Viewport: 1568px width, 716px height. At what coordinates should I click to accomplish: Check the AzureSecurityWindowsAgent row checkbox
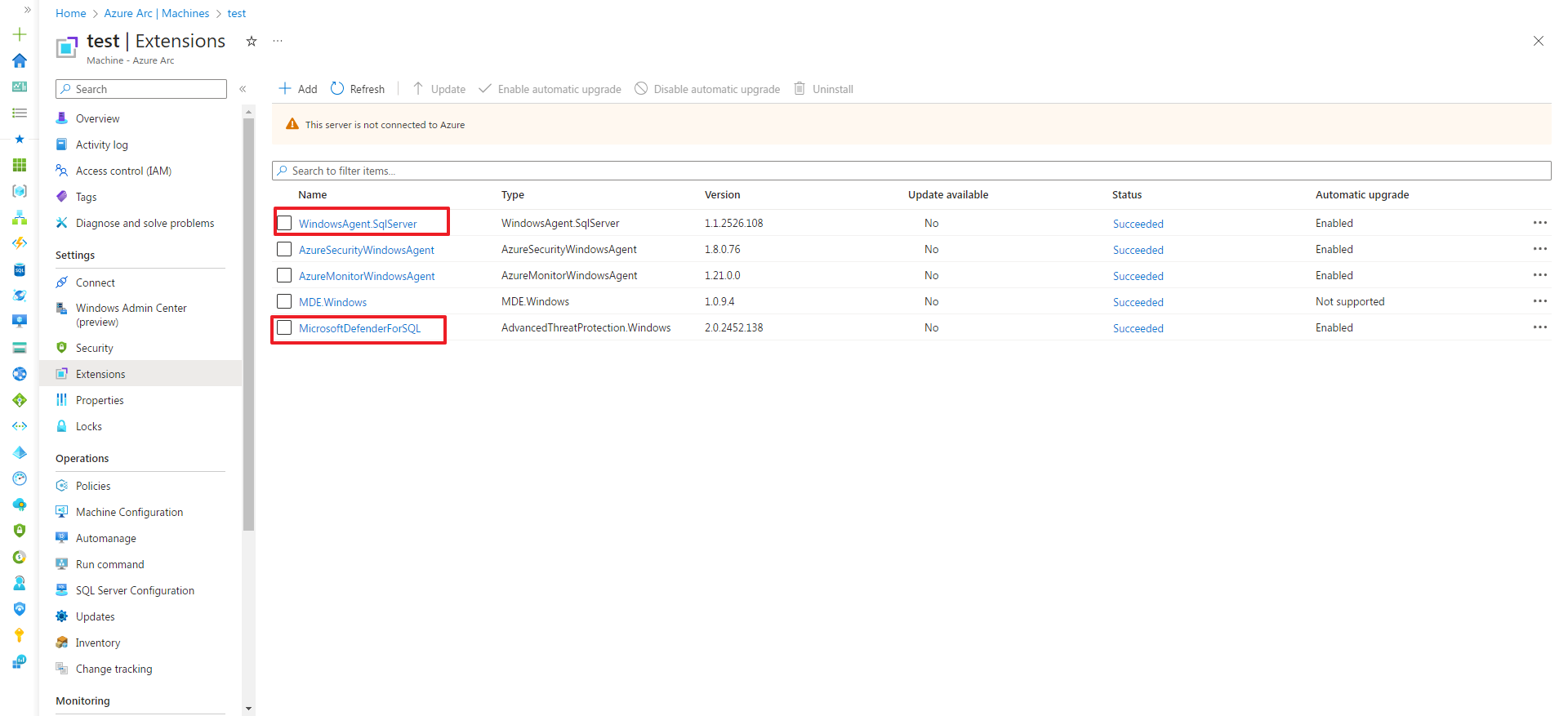coord(284,249)
